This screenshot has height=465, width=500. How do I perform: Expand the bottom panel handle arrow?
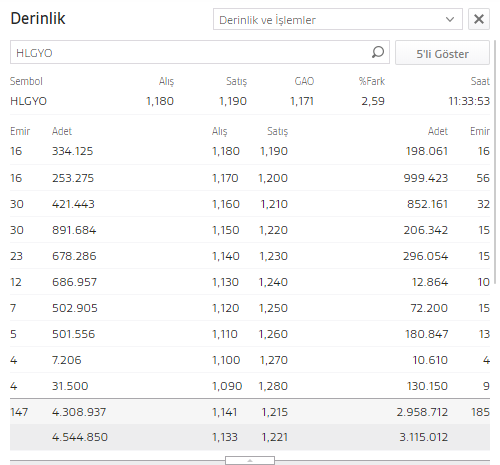[x=250, y=460]
